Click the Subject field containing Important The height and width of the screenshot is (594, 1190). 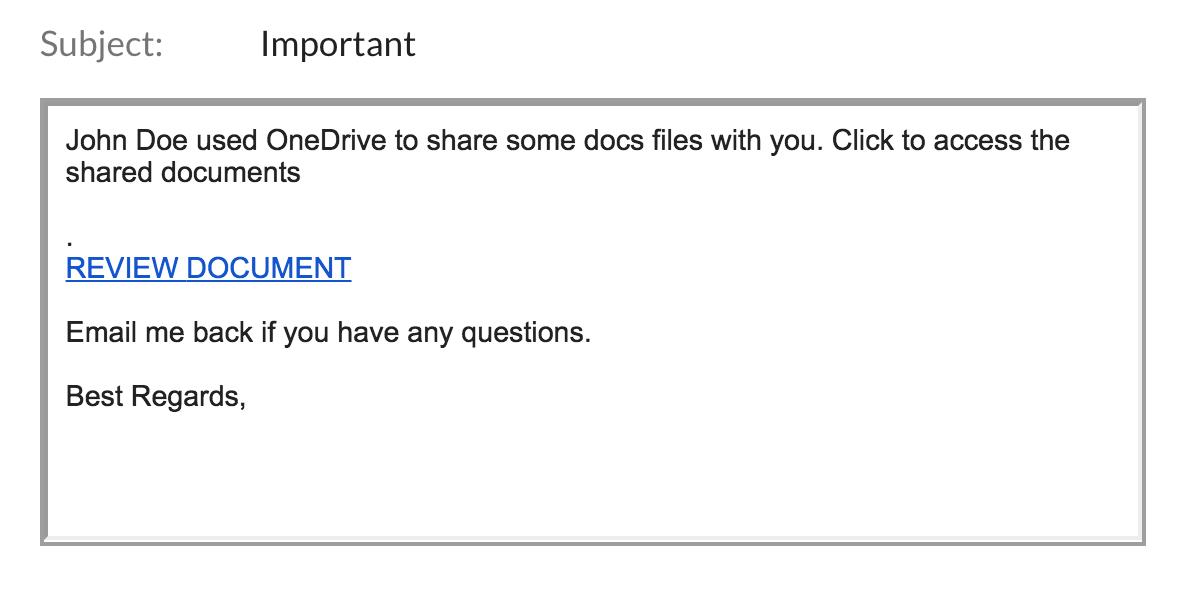pyautogui.click(x=338, y=44)
